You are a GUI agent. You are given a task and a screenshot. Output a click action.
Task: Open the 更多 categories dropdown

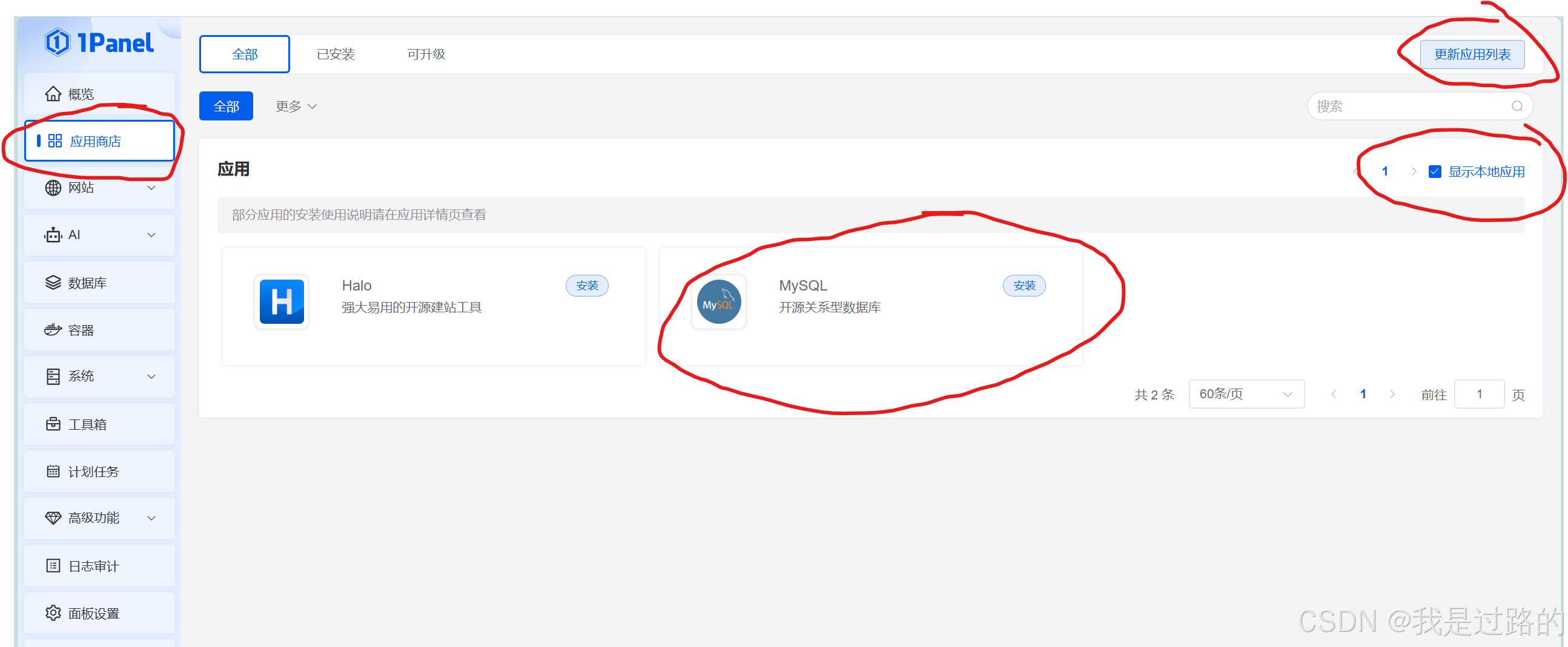pos(296,107)
